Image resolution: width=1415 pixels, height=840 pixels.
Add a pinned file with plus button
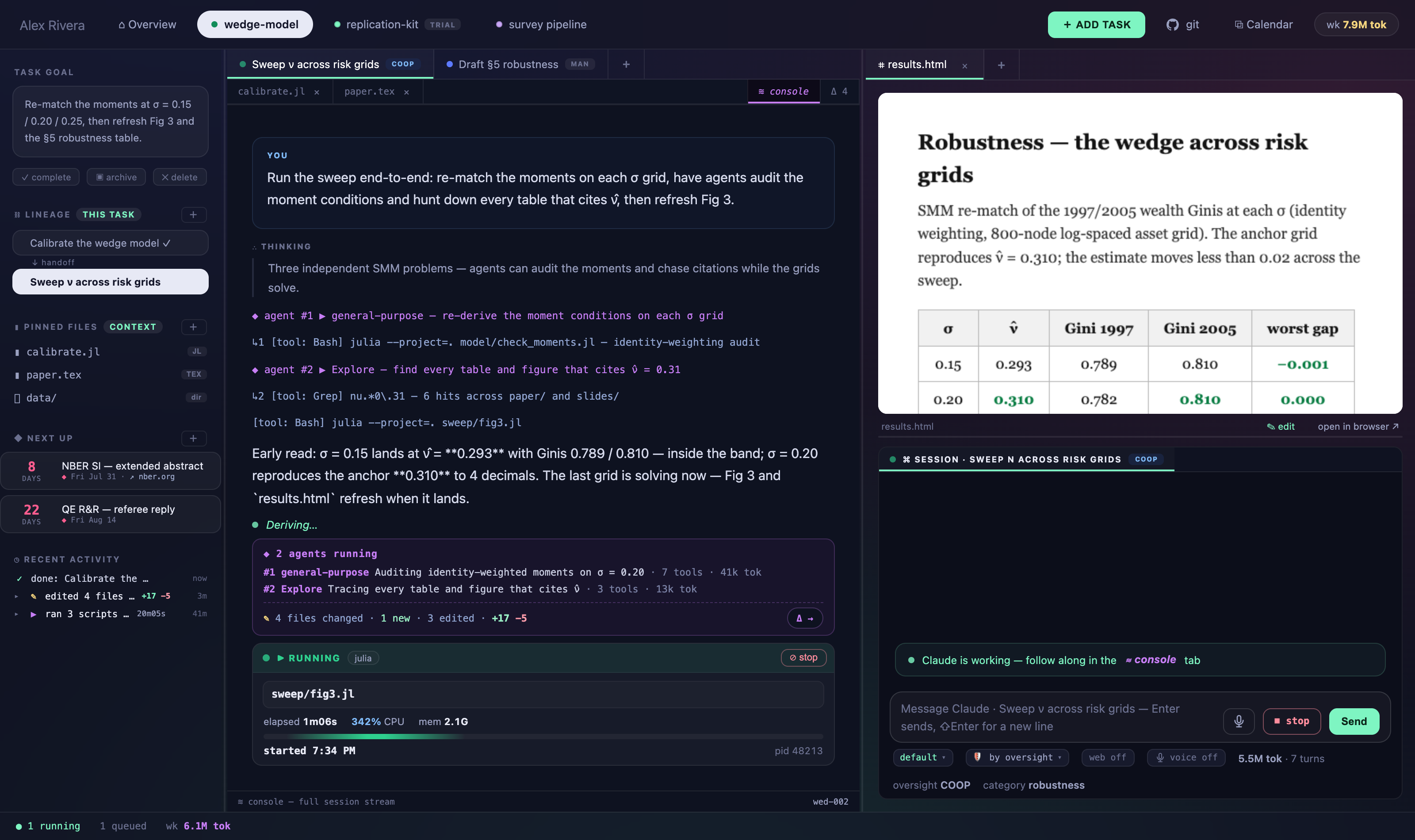[194, 327]
